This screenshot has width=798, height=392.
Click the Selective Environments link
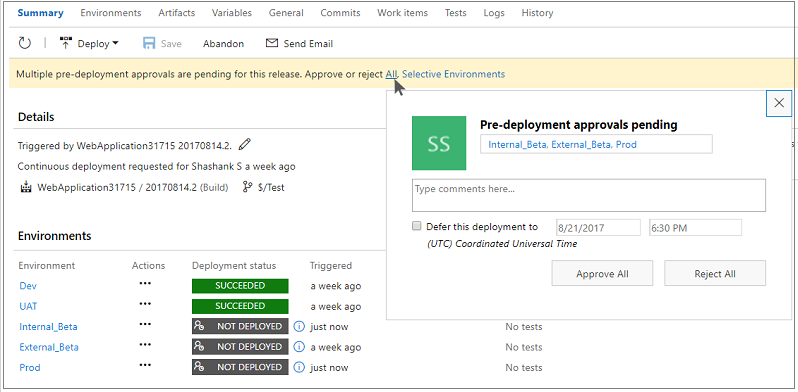coord(453,74)
